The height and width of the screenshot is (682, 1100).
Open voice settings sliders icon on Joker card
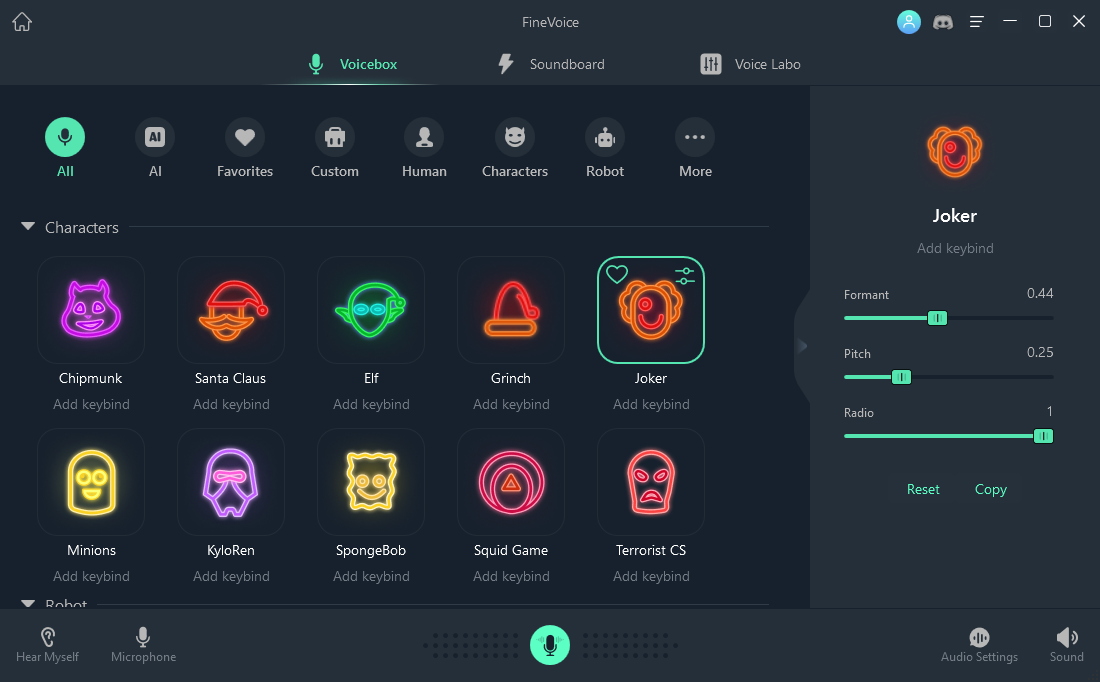point(685,276)
